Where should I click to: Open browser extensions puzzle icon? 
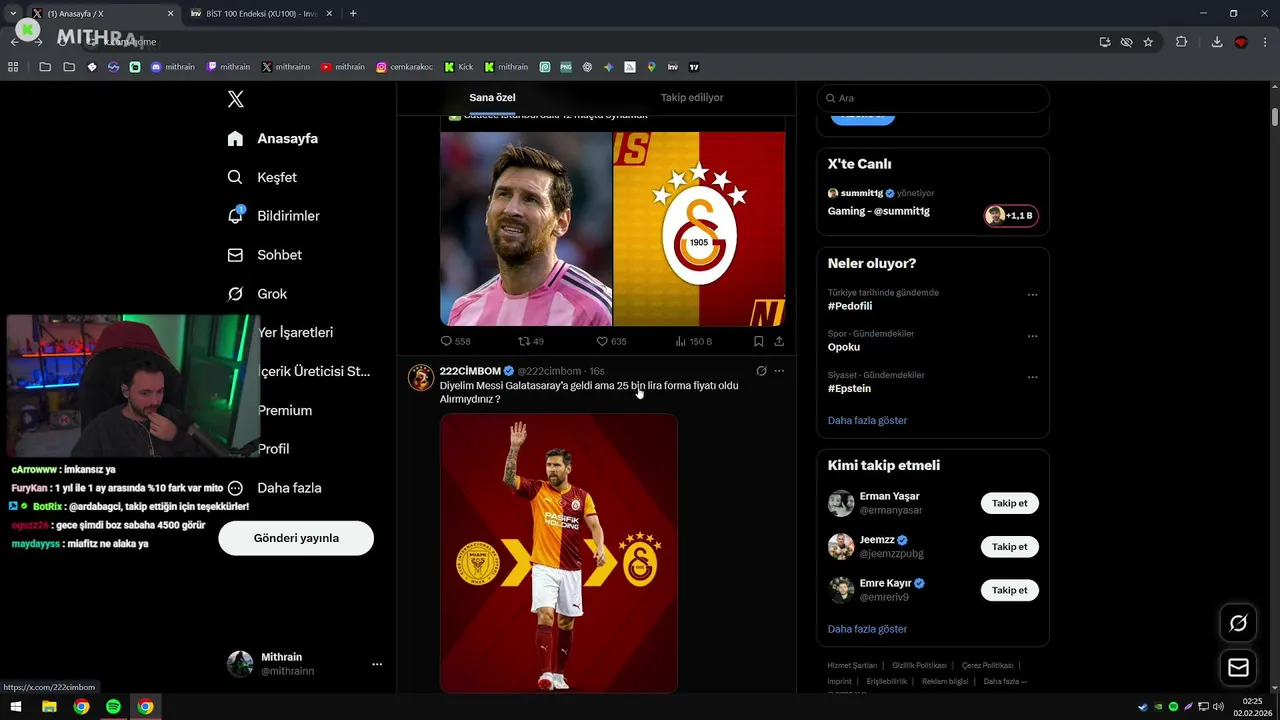[1181, 42]
